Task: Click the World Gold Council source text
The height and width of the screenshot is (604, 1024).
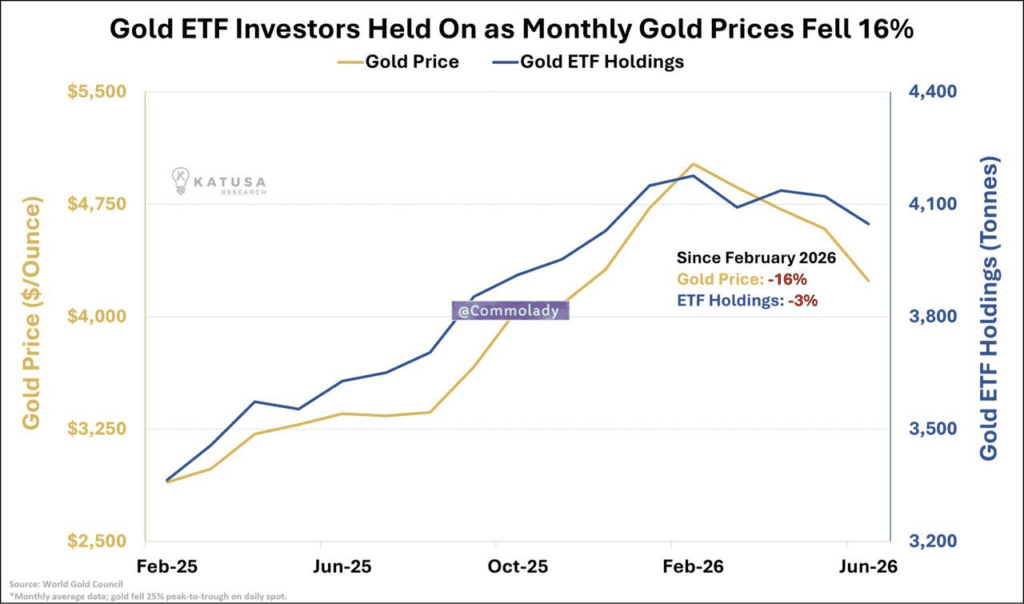Action: pos(66,584)
